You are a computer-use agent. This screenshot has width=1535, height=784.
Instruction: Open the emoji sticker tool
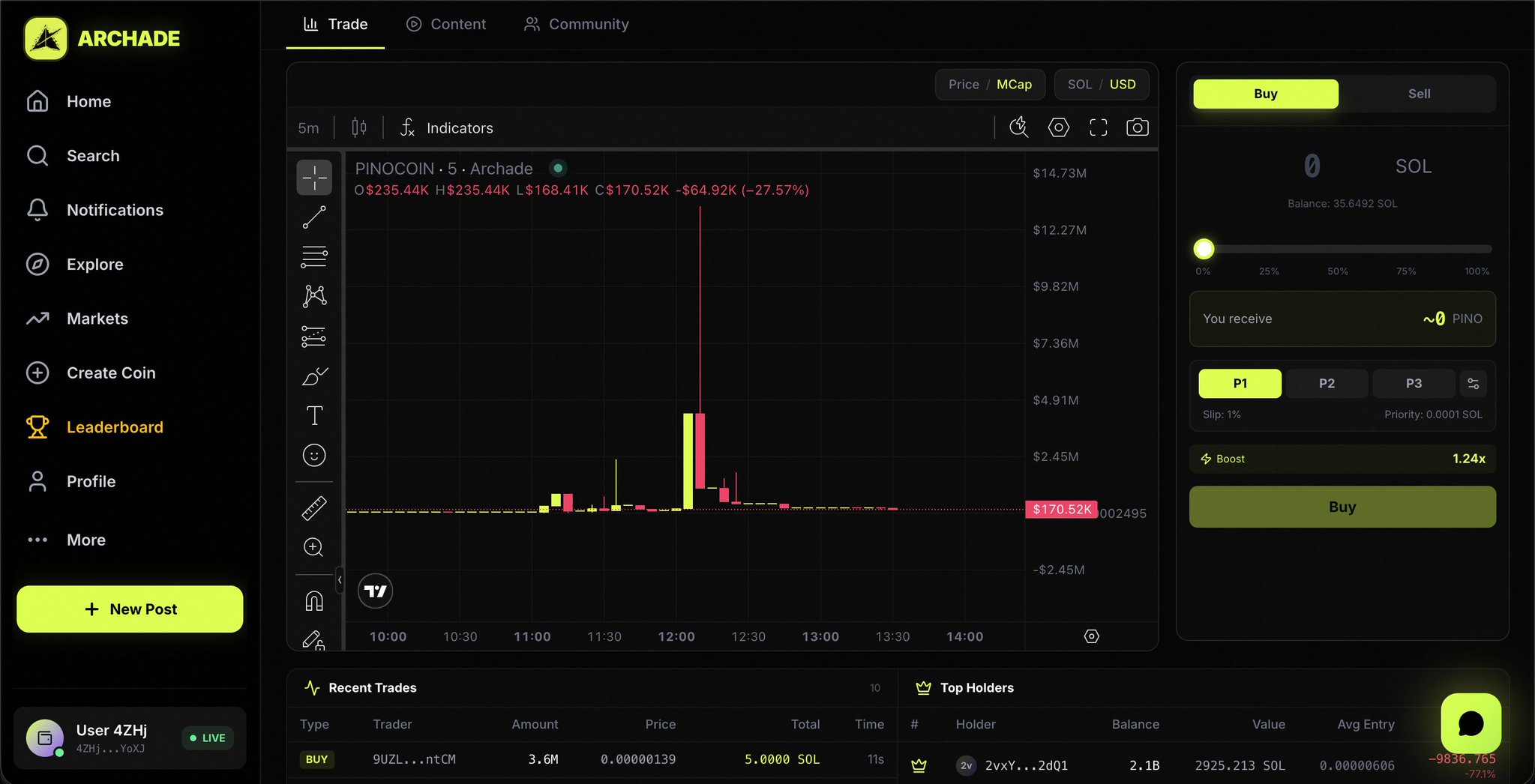point(314,456)
